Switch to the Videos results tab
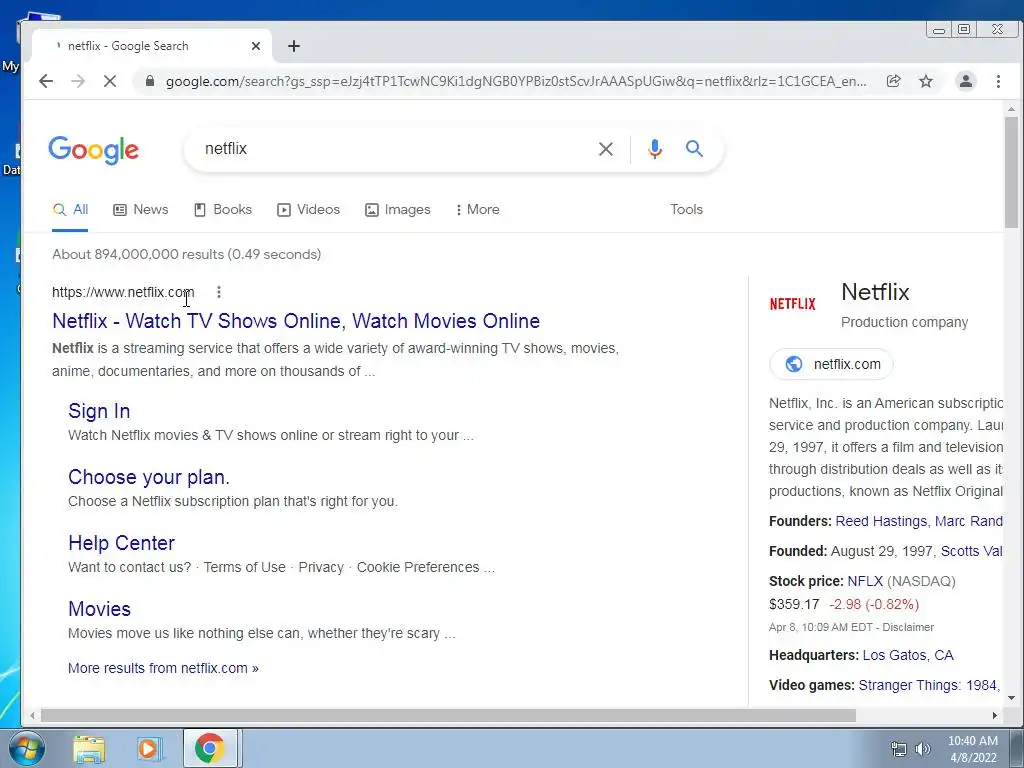The width and height of the screenshot is (1024, 768). pyautogui.click(x=308, y=210)
